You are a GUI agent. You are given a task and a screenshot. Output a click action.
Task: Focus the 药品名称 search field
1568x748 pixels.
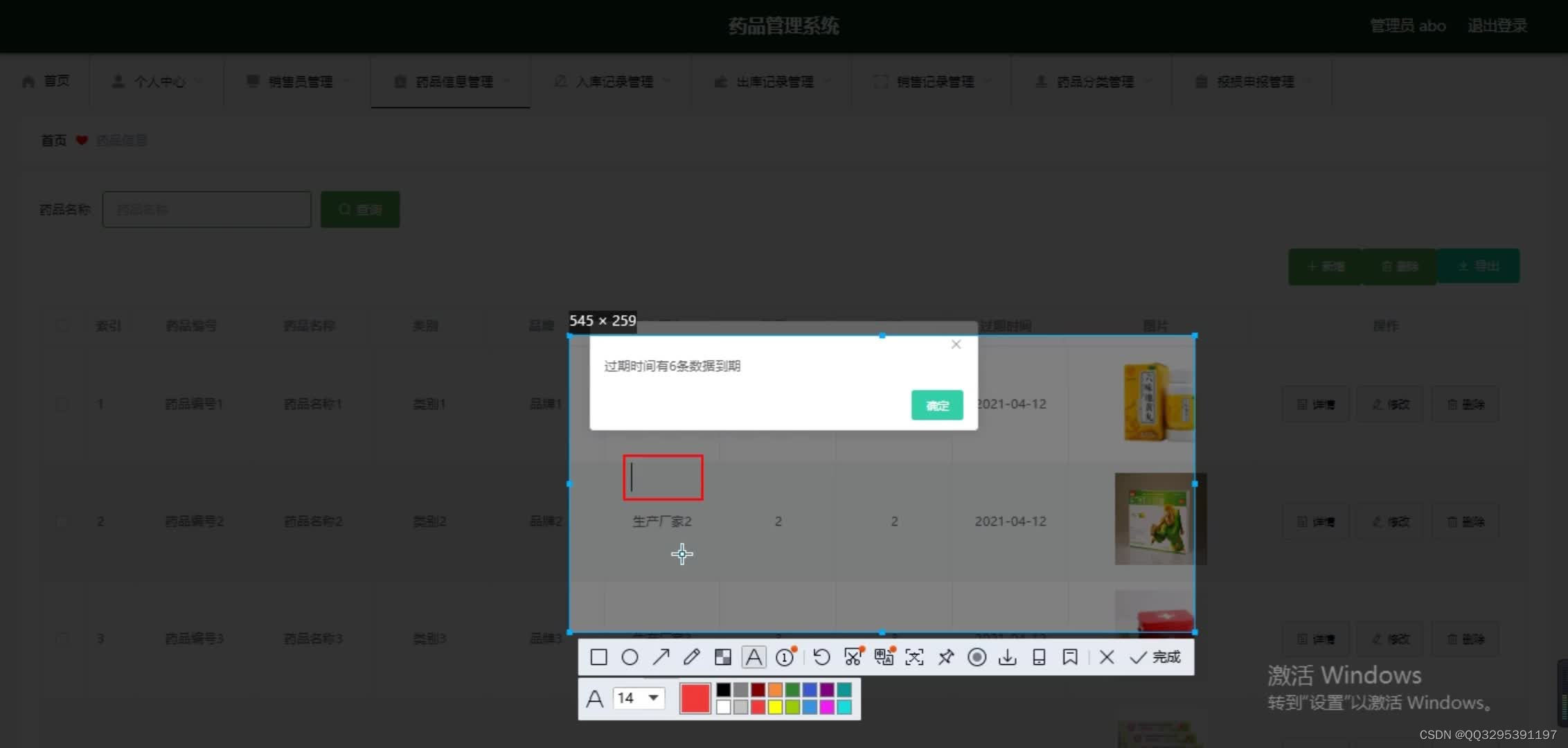pyautogui.click(x=207, y=209)
